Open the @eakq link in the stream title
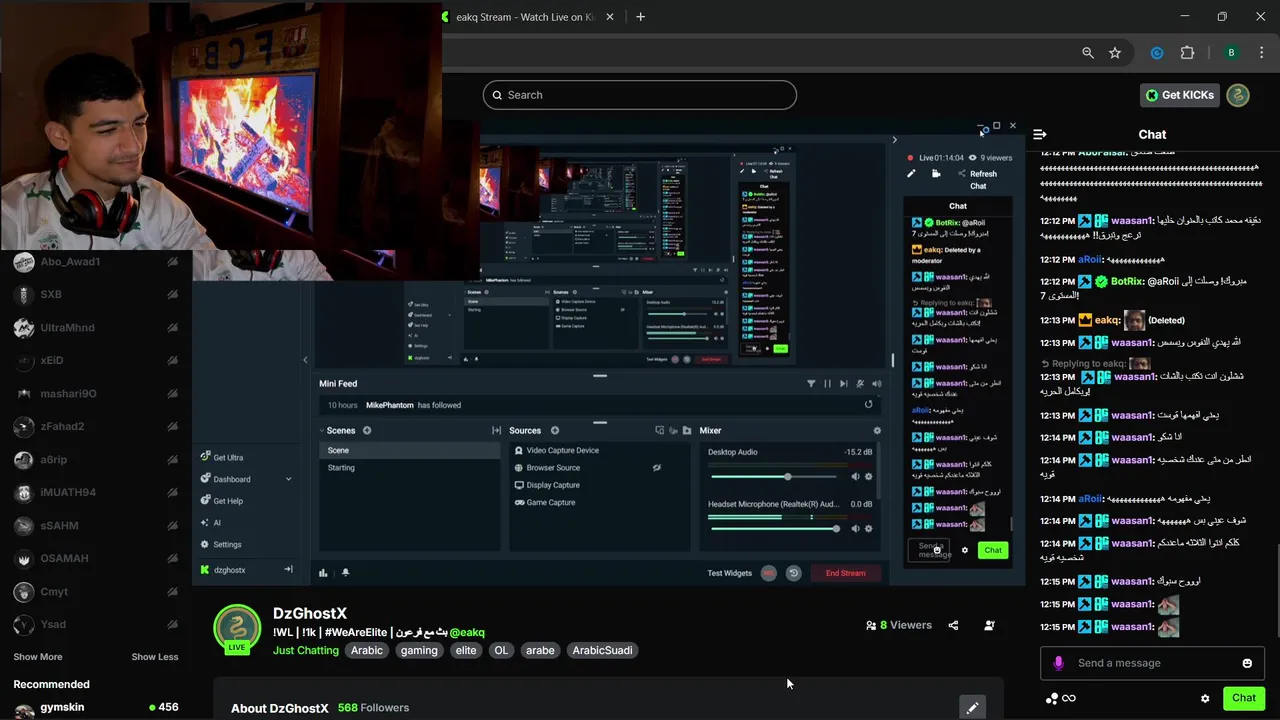1280x720 pixels. (467, 632)
